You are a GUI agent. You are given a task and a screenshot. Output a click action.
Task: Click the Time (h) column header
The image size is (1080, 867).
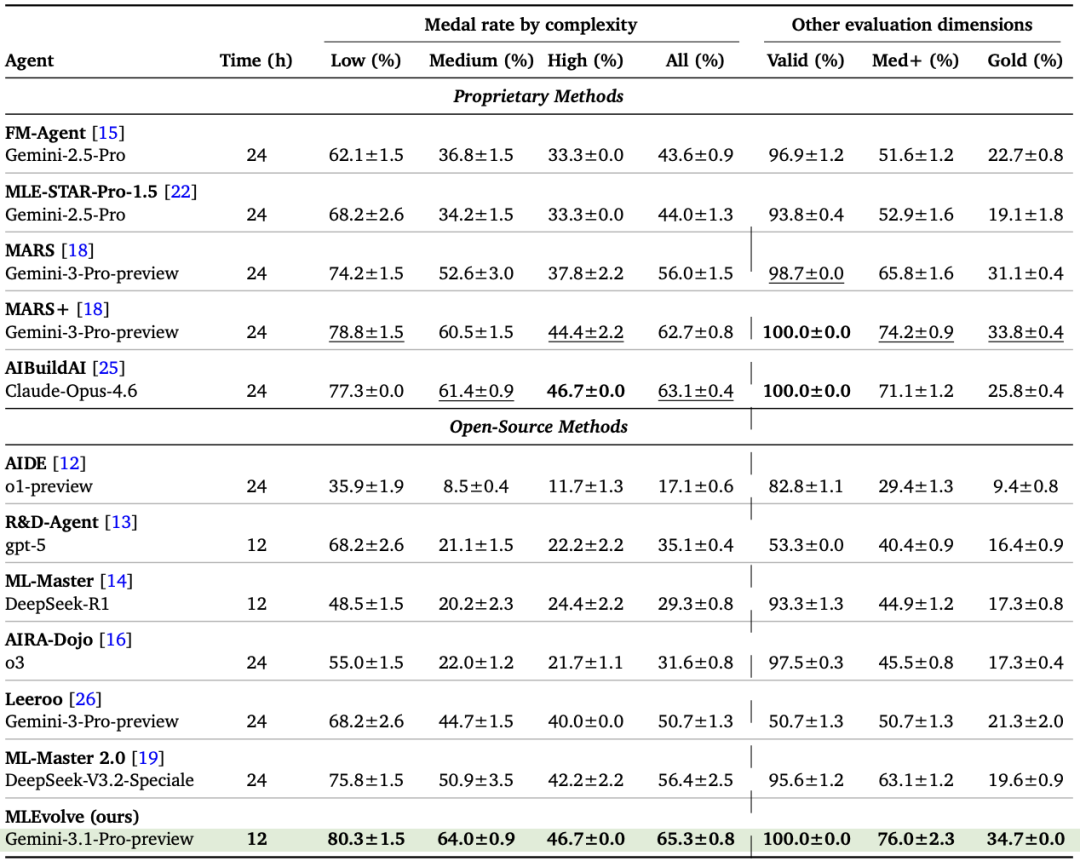(x=256, y=61)
